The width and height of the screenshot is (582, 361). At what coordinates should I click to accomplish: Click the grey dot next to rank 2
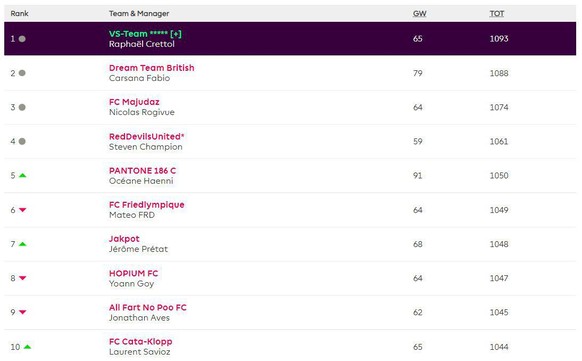click(x=22, y=73)
